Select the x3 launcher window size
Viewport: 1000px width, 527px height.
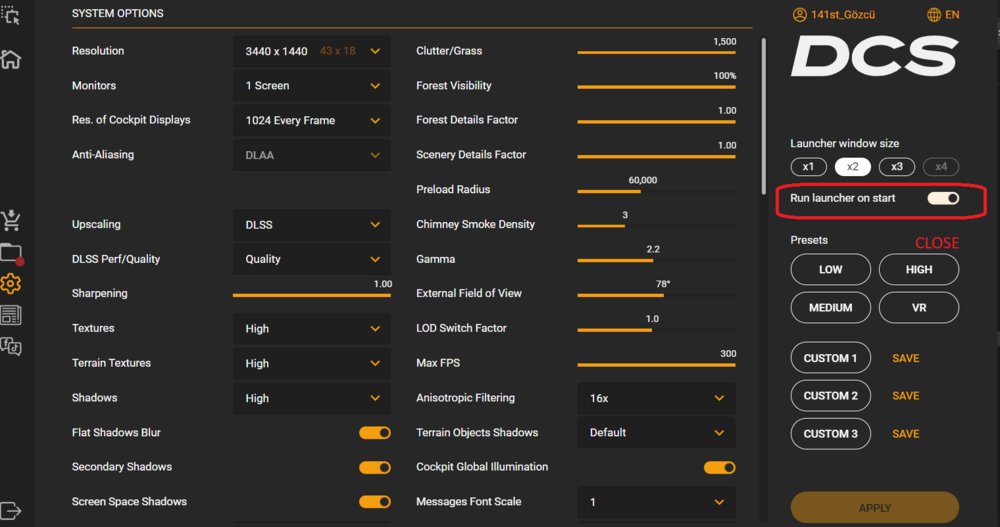point(897,167)
